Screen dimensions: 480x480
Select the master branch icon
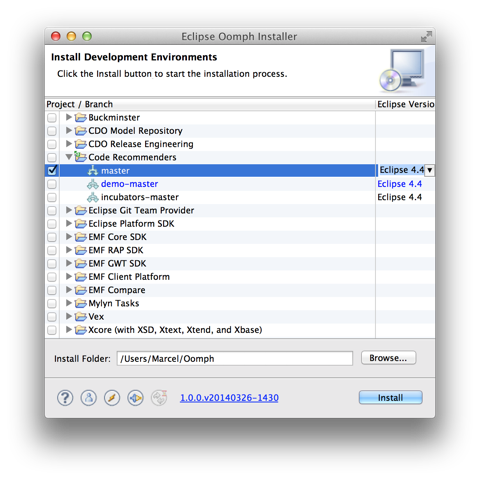coord(93,171)
